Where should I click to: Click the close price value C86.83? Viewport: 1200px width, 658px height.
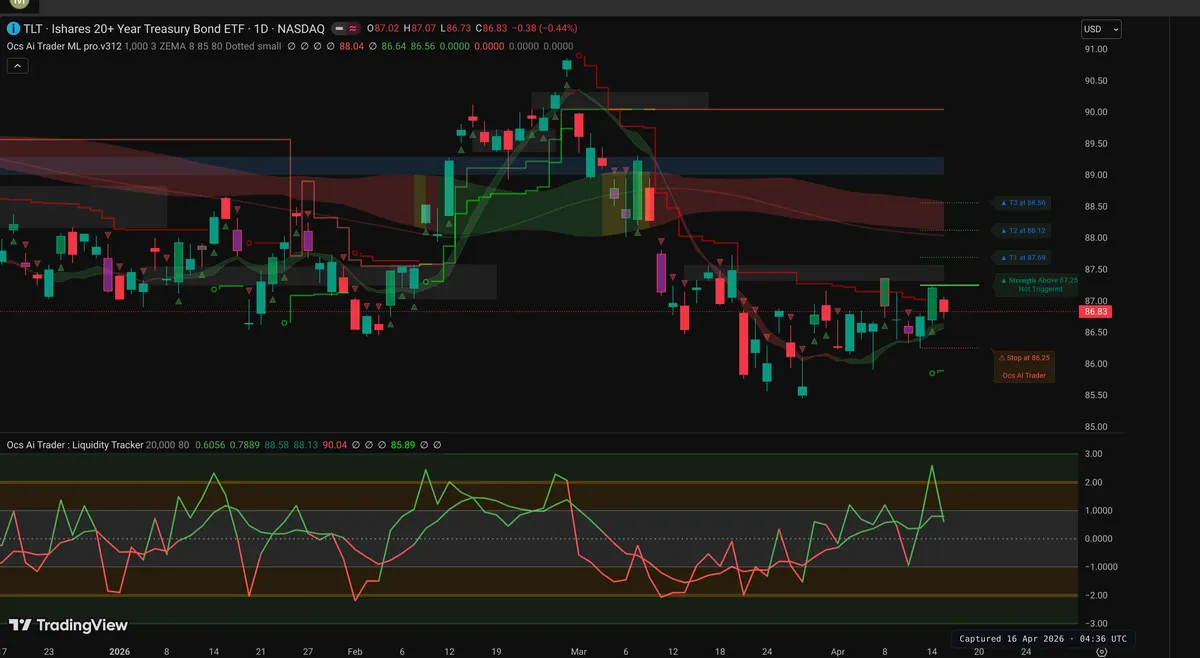pos(491,29)
